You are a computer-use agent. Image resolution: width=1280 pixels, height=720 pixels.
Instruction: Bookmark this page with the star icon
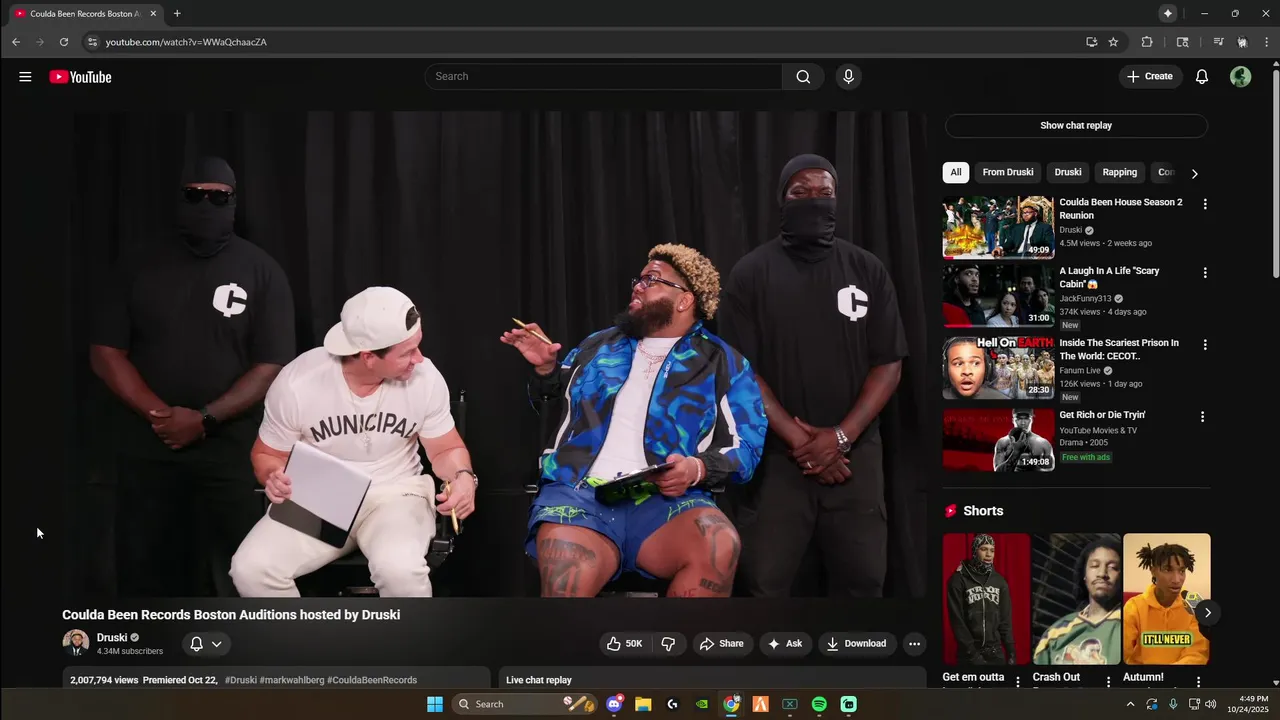click(1113, 42)
